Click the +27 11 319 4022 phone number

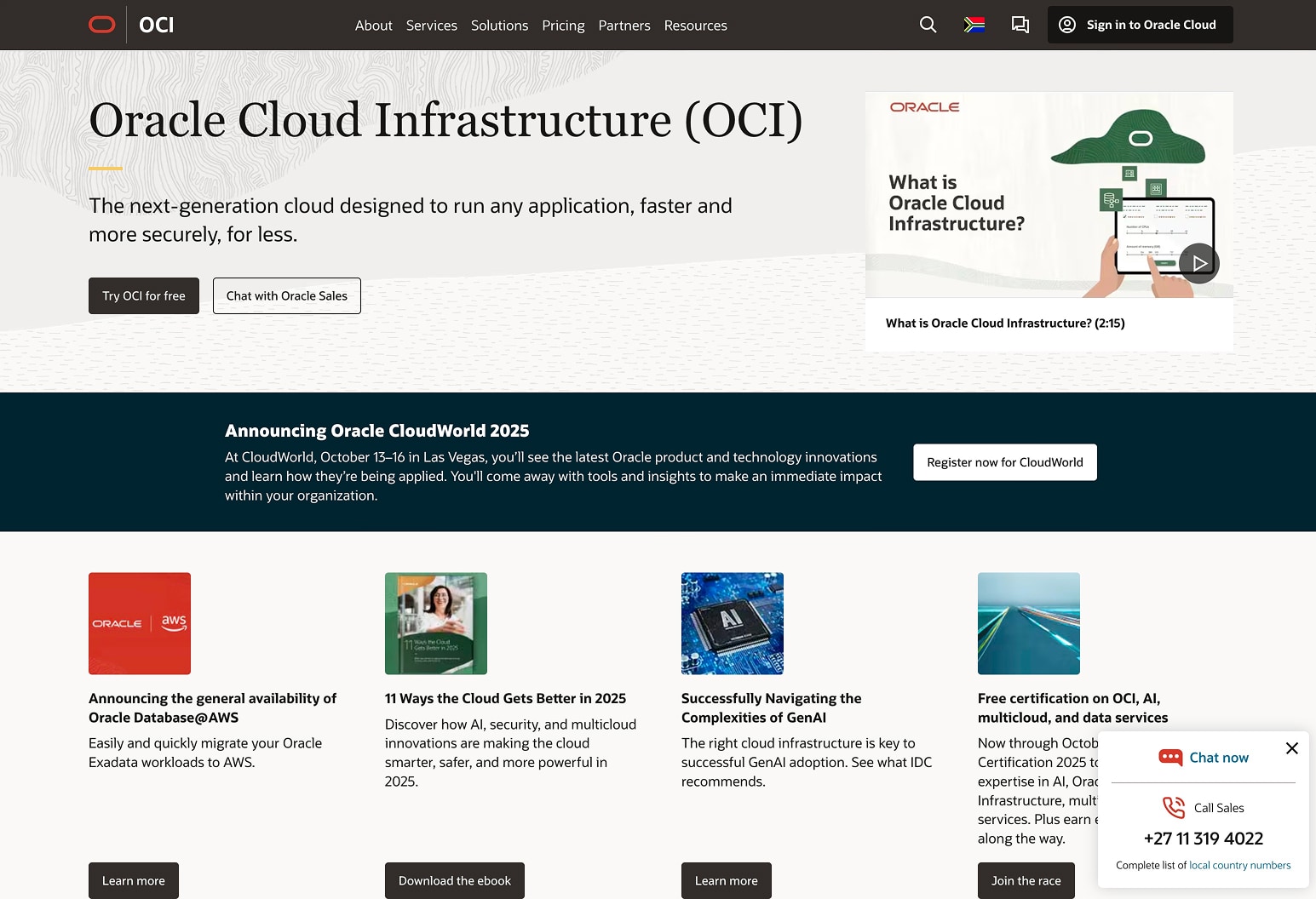tap(1204, 839)
